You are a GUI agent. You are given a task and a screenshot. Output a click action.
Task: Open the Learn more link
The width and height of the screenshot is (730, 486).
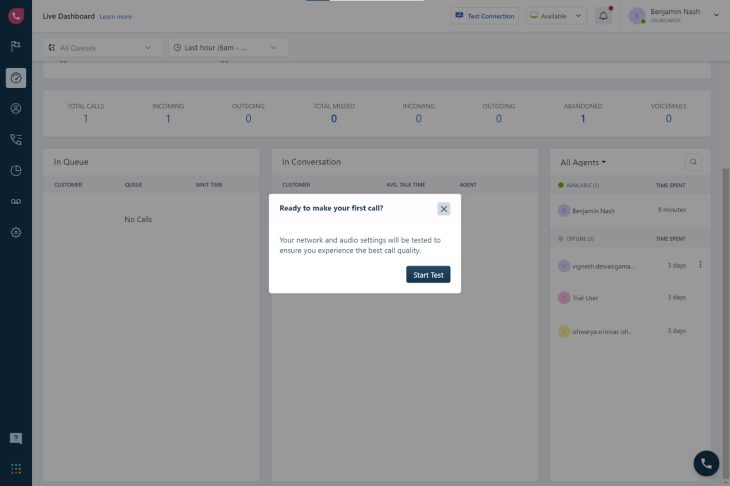click(116, 17)
